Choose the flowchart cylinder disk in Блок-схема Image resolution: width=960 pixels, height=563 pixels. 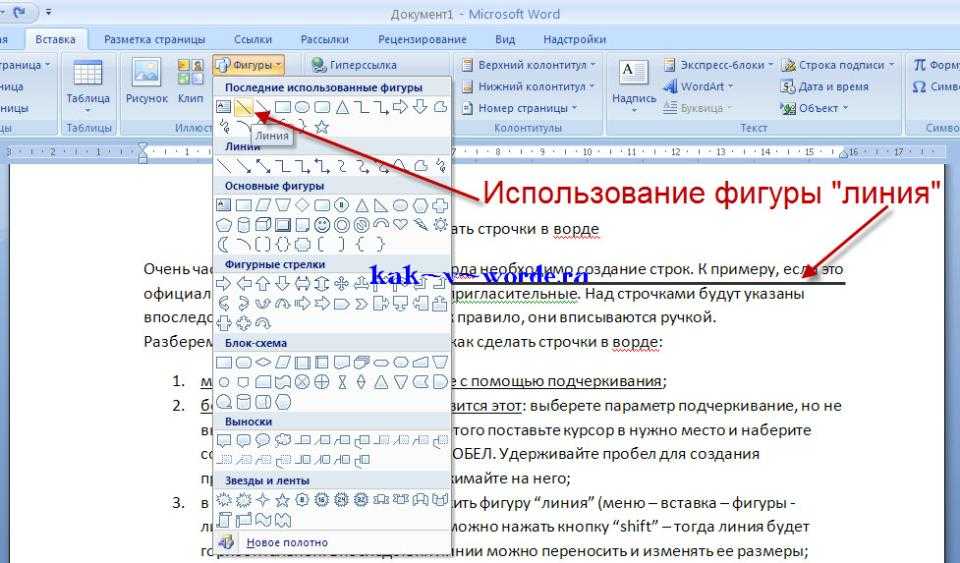point(244,402)
